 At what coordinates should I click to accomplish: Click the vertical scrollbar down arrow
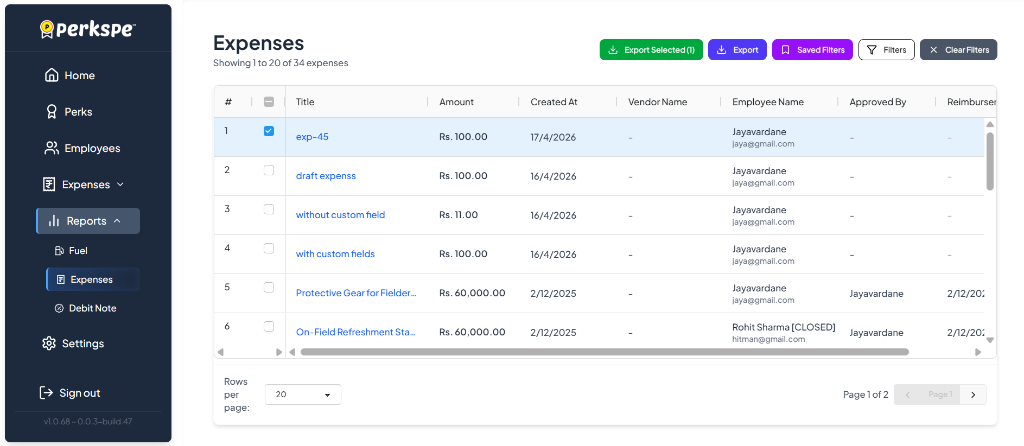990,340
